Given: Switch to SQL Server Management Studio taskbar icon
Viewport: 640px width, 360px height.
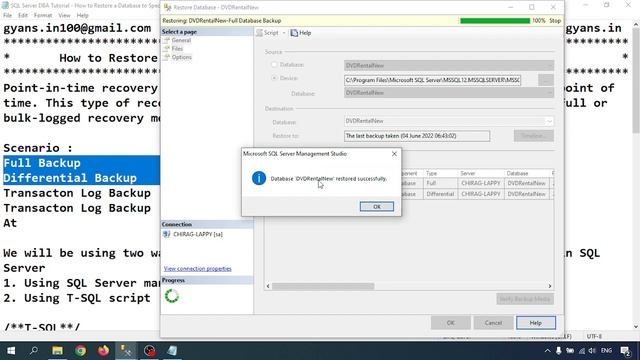Looking at the screenshot, I should (126, 351).
